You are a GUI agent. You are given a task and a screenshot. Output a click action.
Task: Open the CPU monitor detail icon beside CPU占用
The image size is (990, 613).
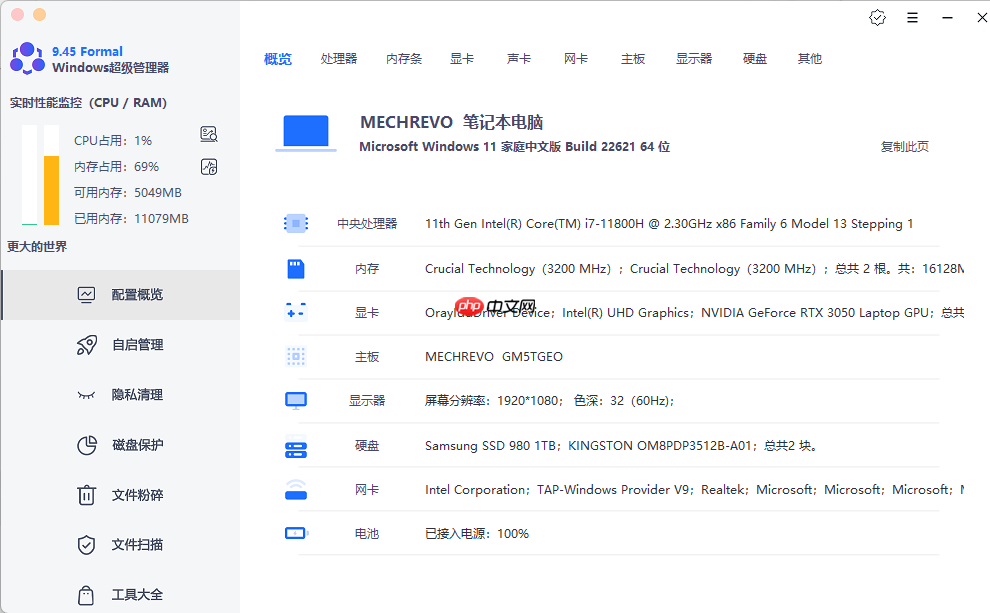pos(208,133)
